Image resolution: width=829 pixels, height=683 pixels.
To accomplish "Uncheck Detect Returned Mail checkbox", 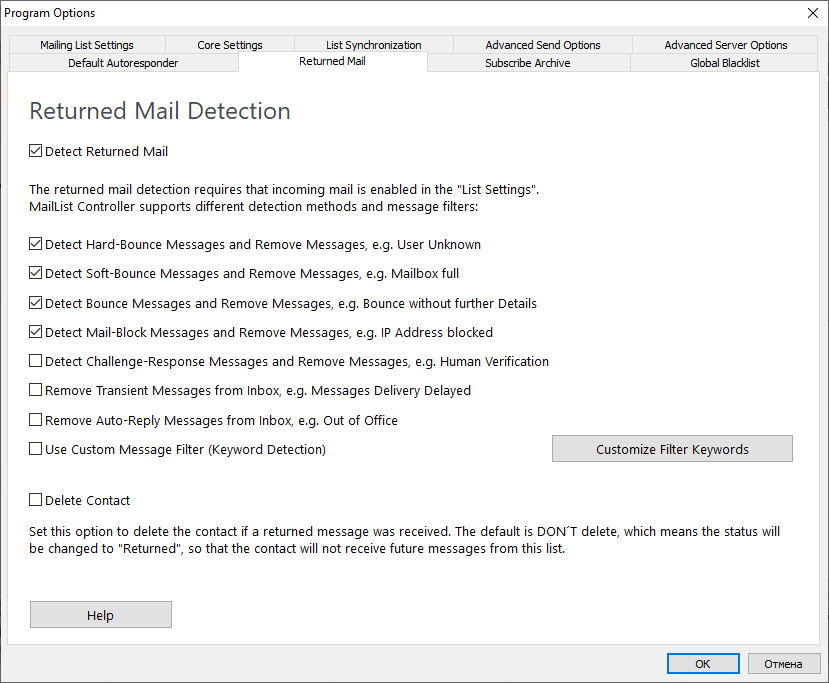I will pos(36,152).
